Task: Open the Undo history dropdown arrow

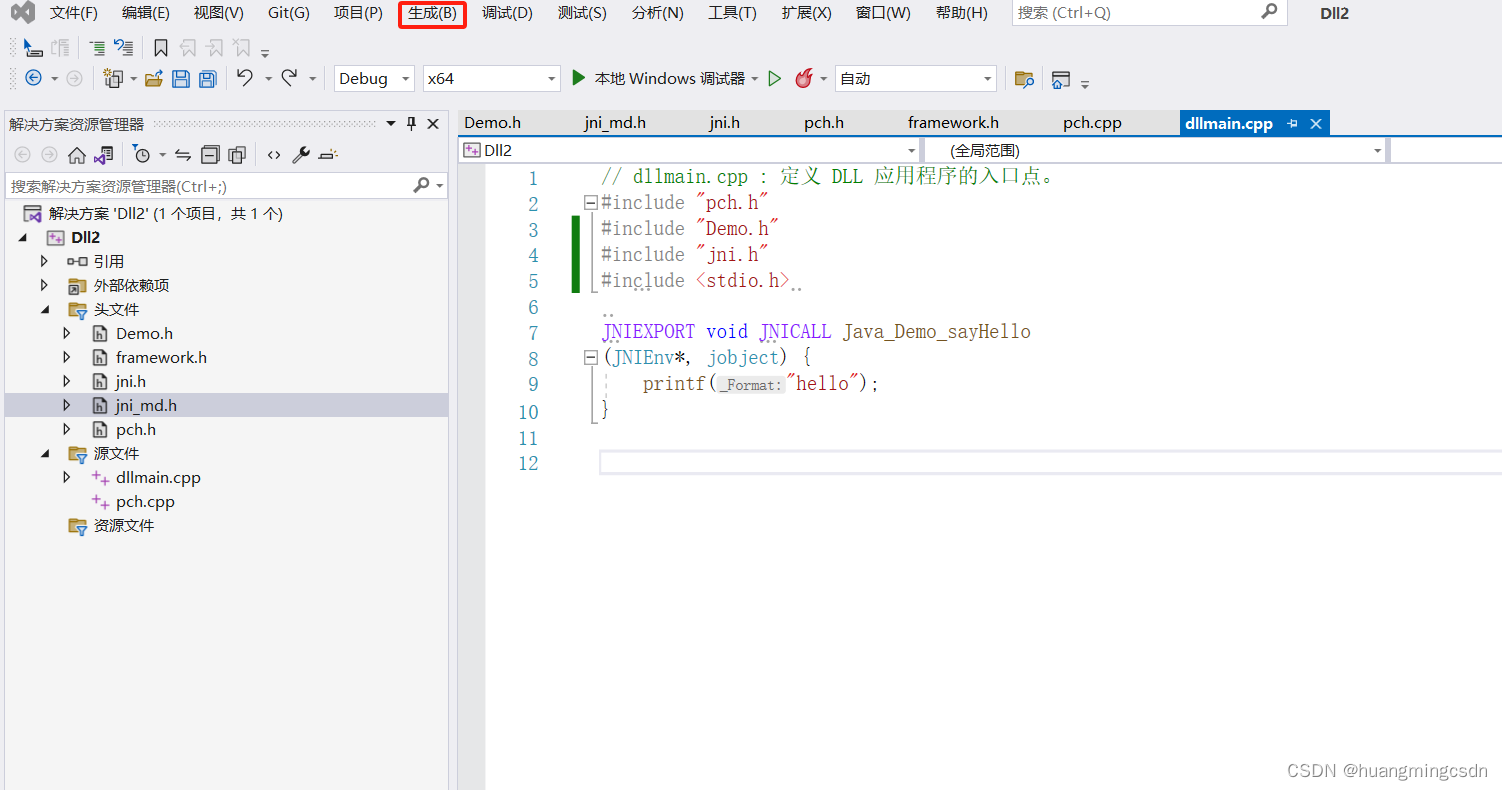Action: coord(268,79)
